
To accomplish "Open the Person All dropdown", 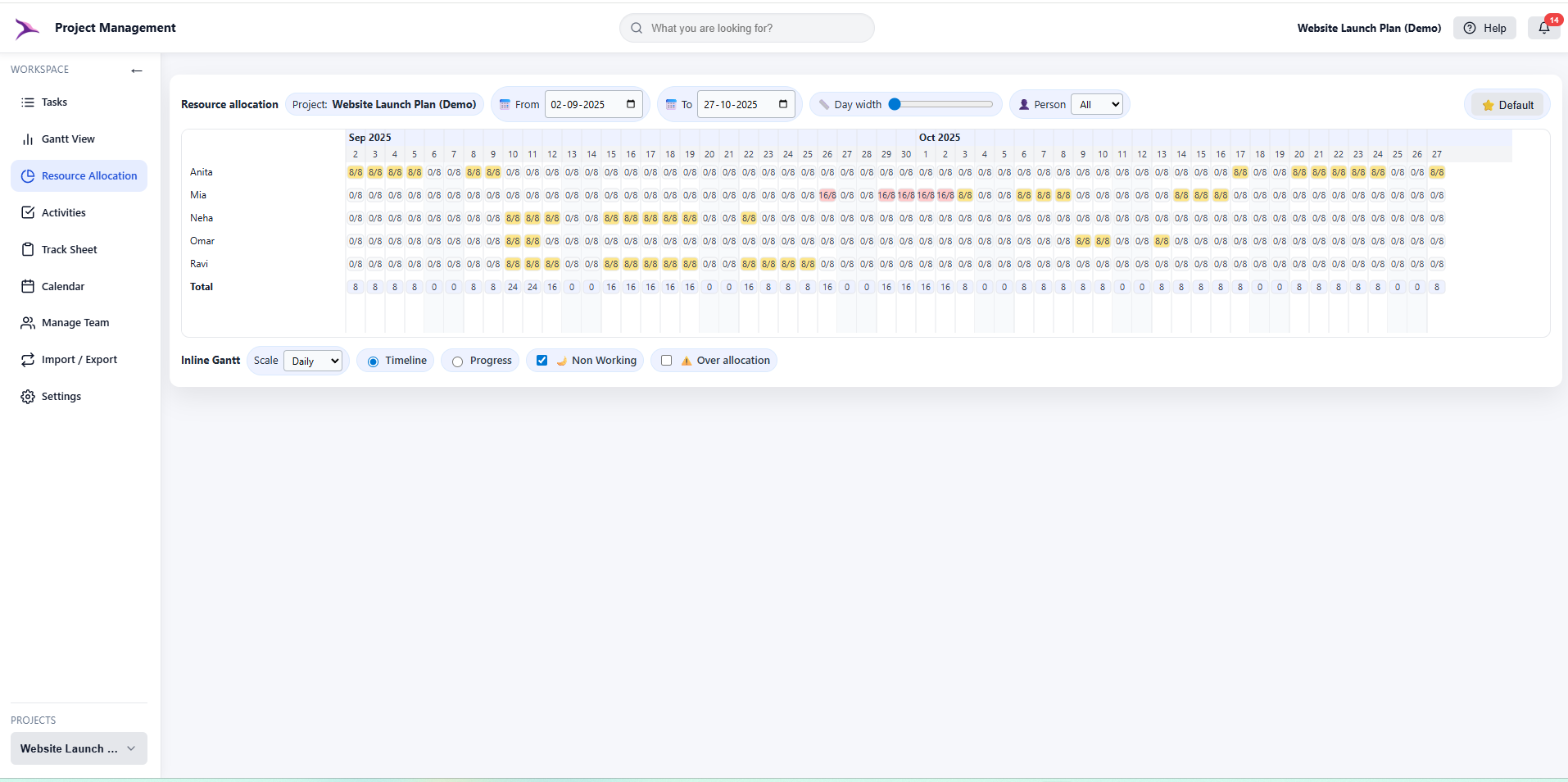I will (1098, 104).
